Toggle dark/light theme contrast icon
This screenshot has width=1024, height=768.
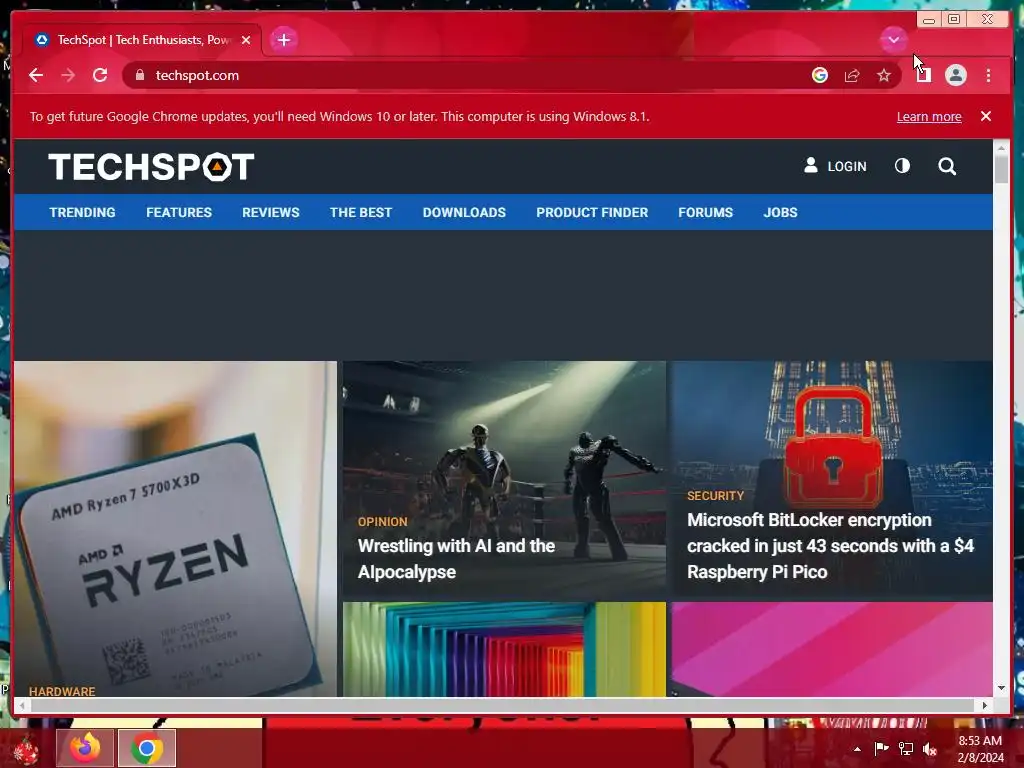click(902, 166)
